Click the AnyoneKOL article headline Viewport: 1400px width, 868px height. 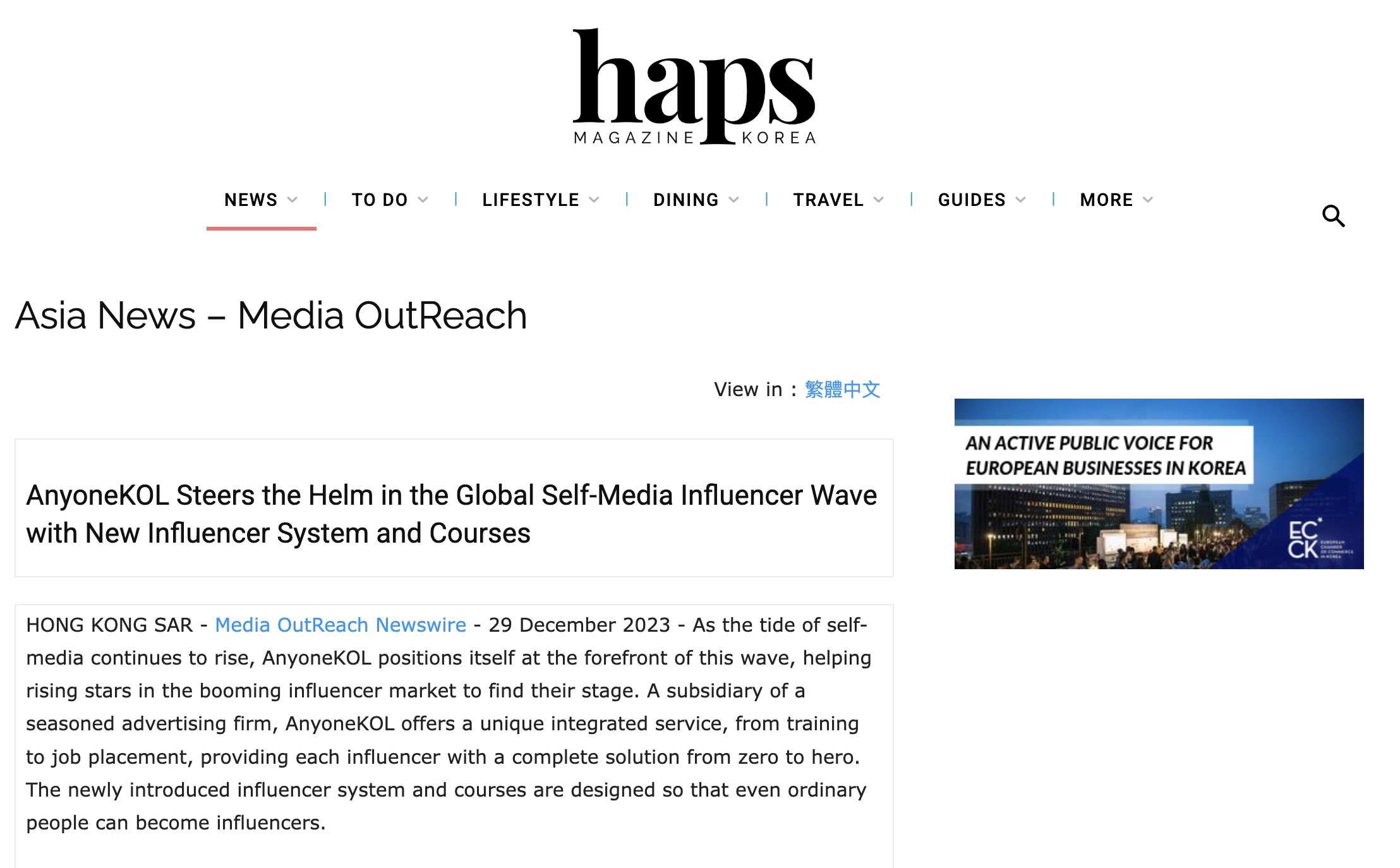pos(452,514)
